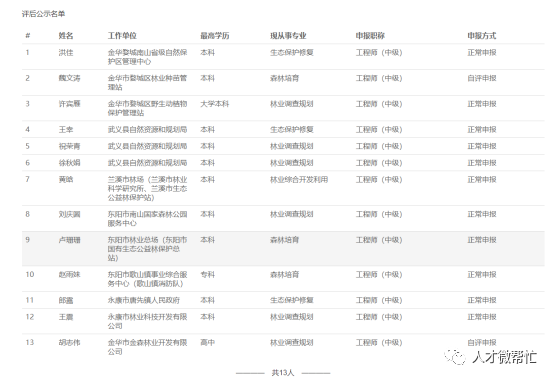Click 林业调查规划 in row 3
This screenshot has width=554, height=381.
coord(292,104)
